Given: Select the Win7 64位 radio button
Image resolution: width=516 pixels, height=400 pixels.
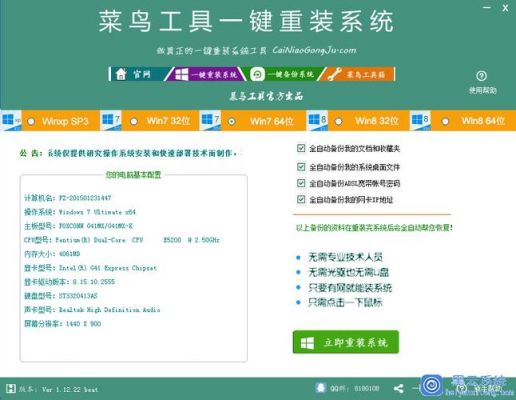Looking at the screenshot, I should pos(231,121).
